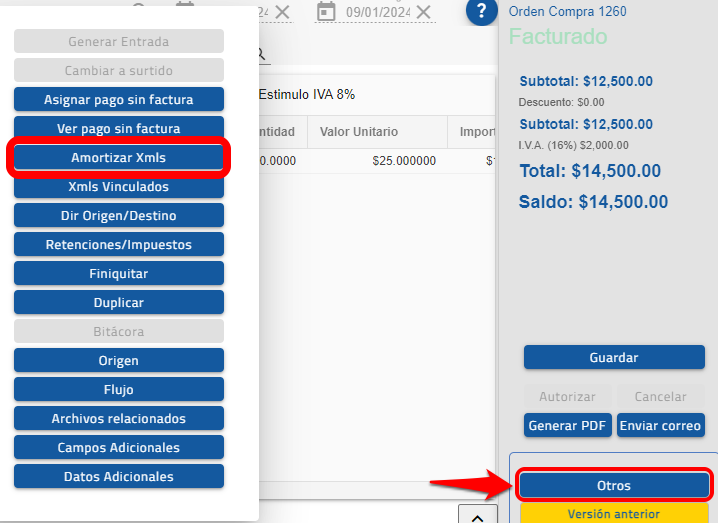
Task: Click Asignar pago sin factura
Action: [x=119, y=100]
